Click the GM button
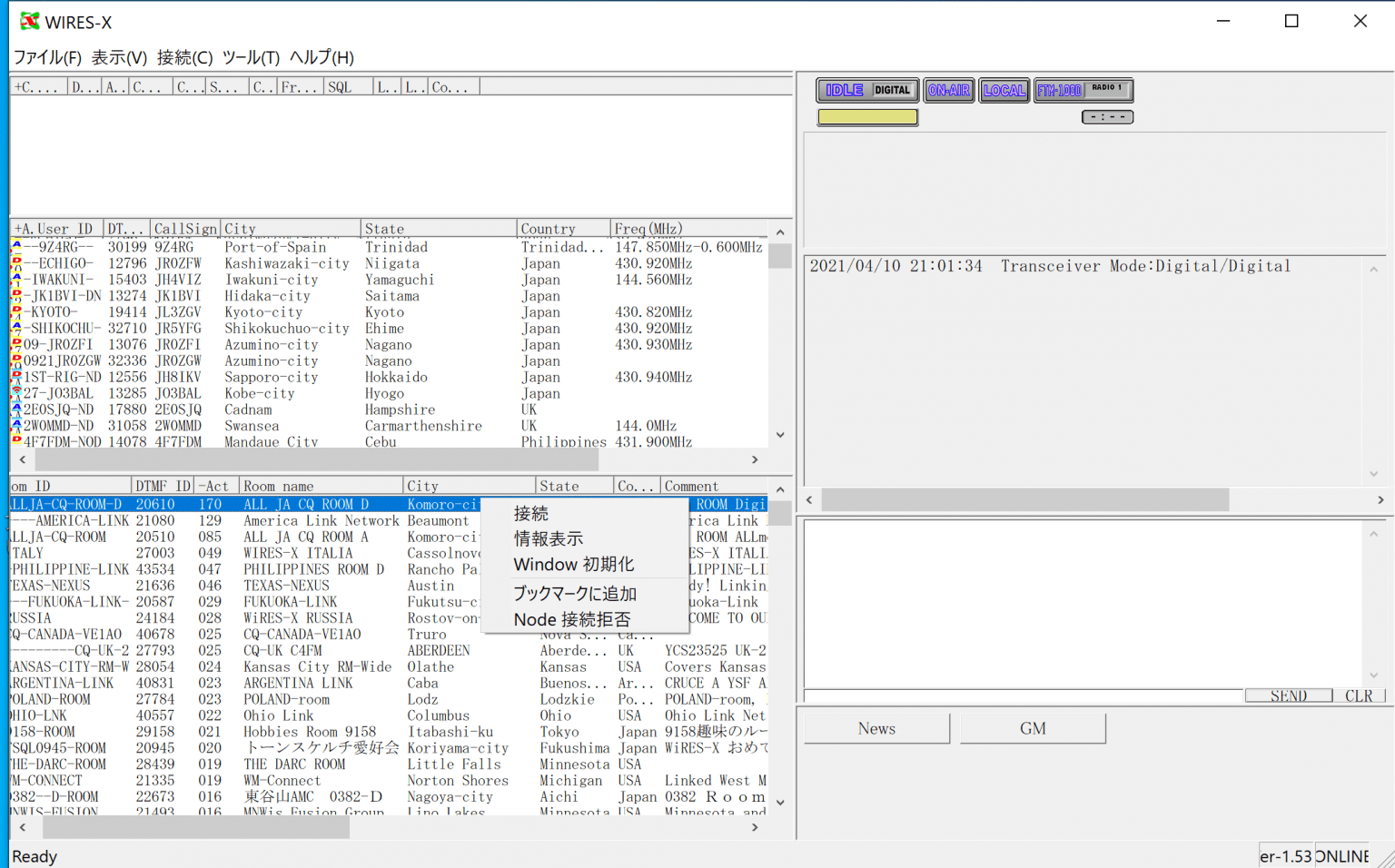Viewport: 1395px width, 868px height. point(1033,727)
